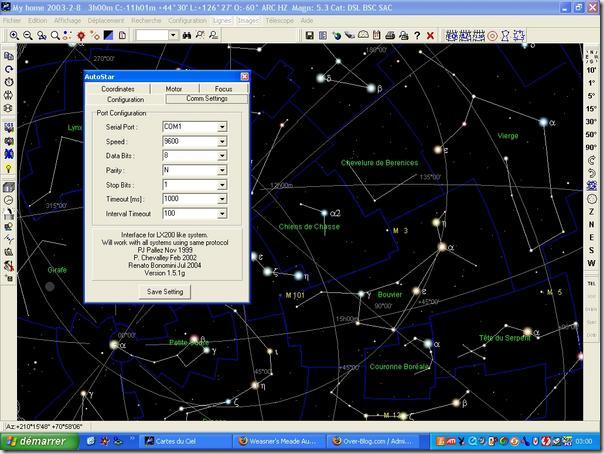Close the AutoStar dialog
This screenshot has height=454, width=604.
click(x=244, y=77)
